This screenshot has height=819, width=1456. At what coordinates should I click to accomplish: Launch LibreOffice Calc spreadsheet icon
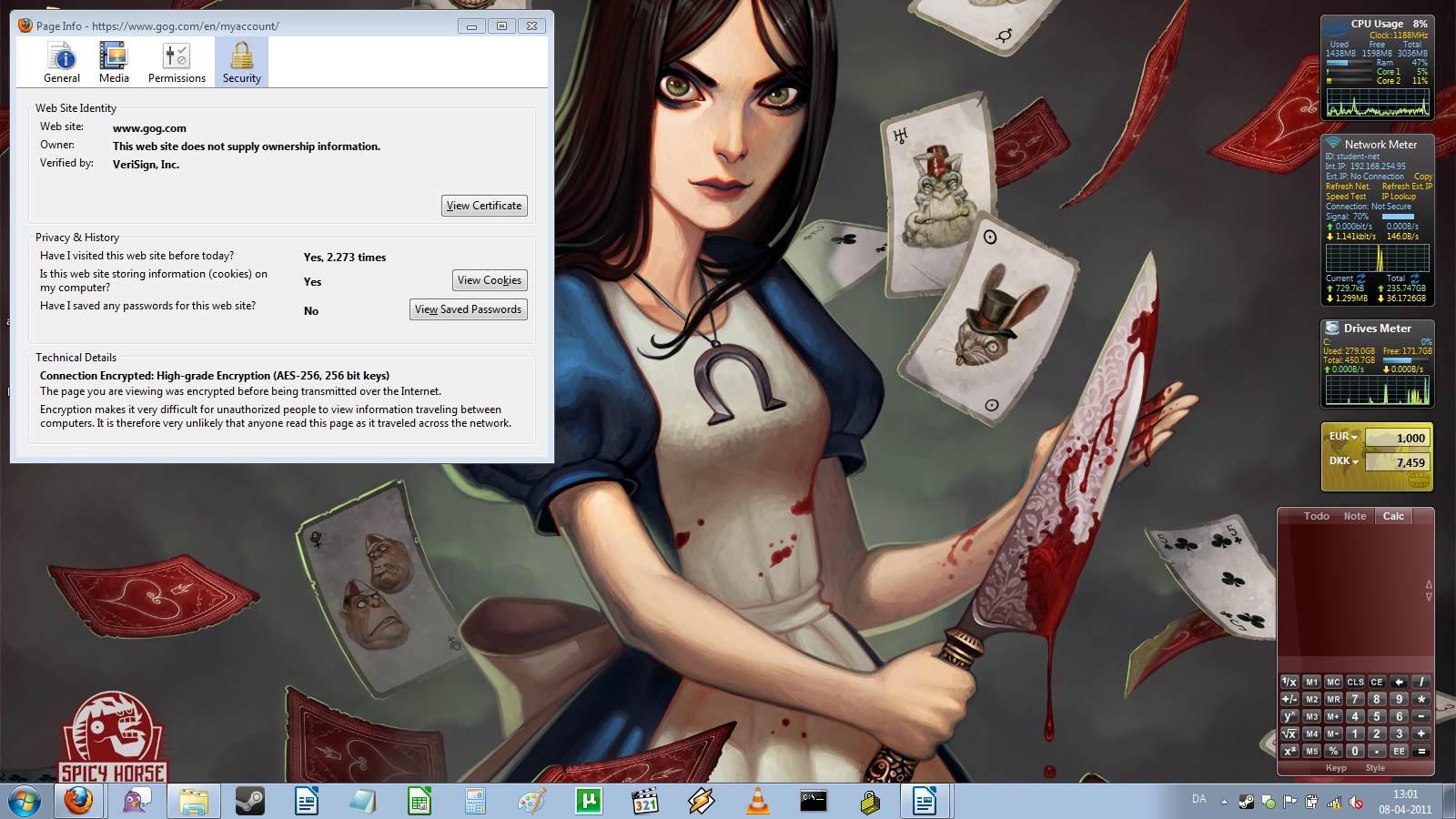pos(419,802)
